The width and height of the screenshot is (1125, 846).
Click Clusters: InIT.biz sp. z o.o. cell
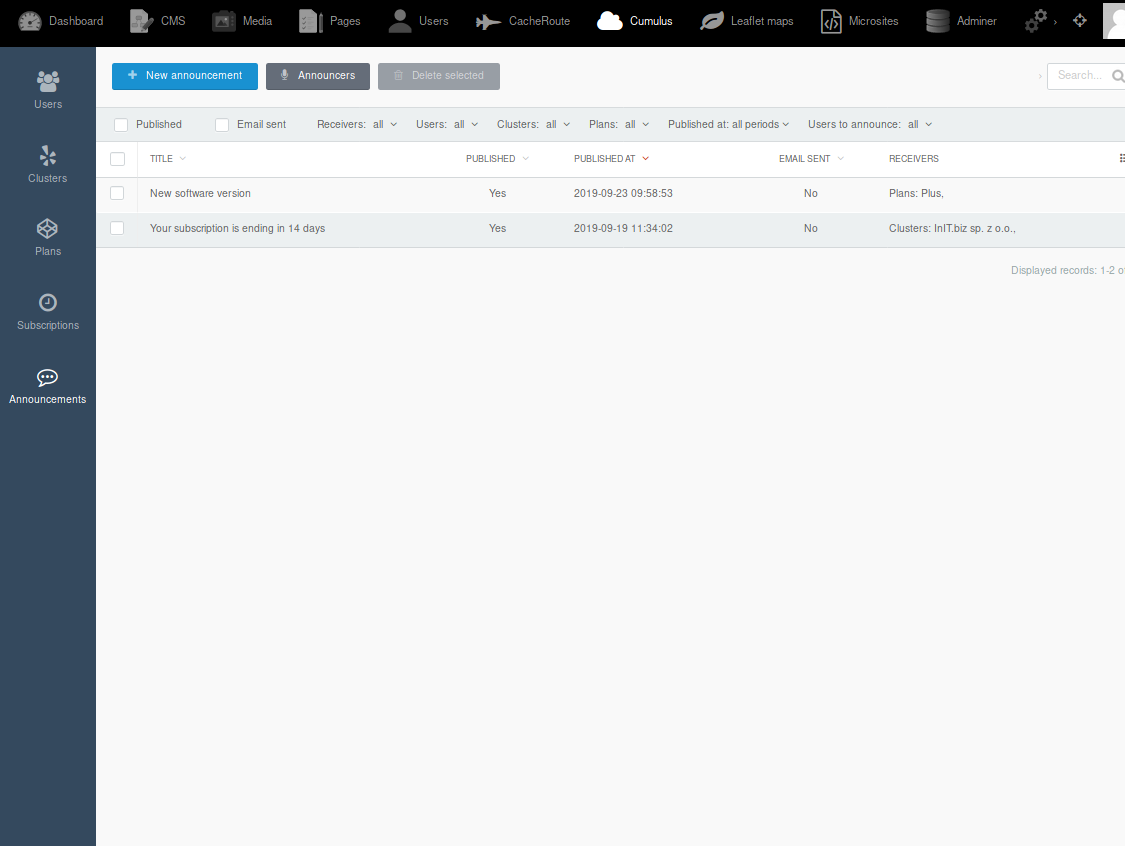[x=952, y=228]
